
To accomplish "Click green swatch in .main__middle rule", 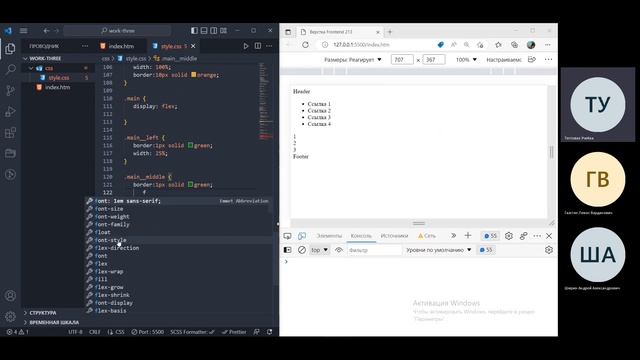I will (190, 184).
